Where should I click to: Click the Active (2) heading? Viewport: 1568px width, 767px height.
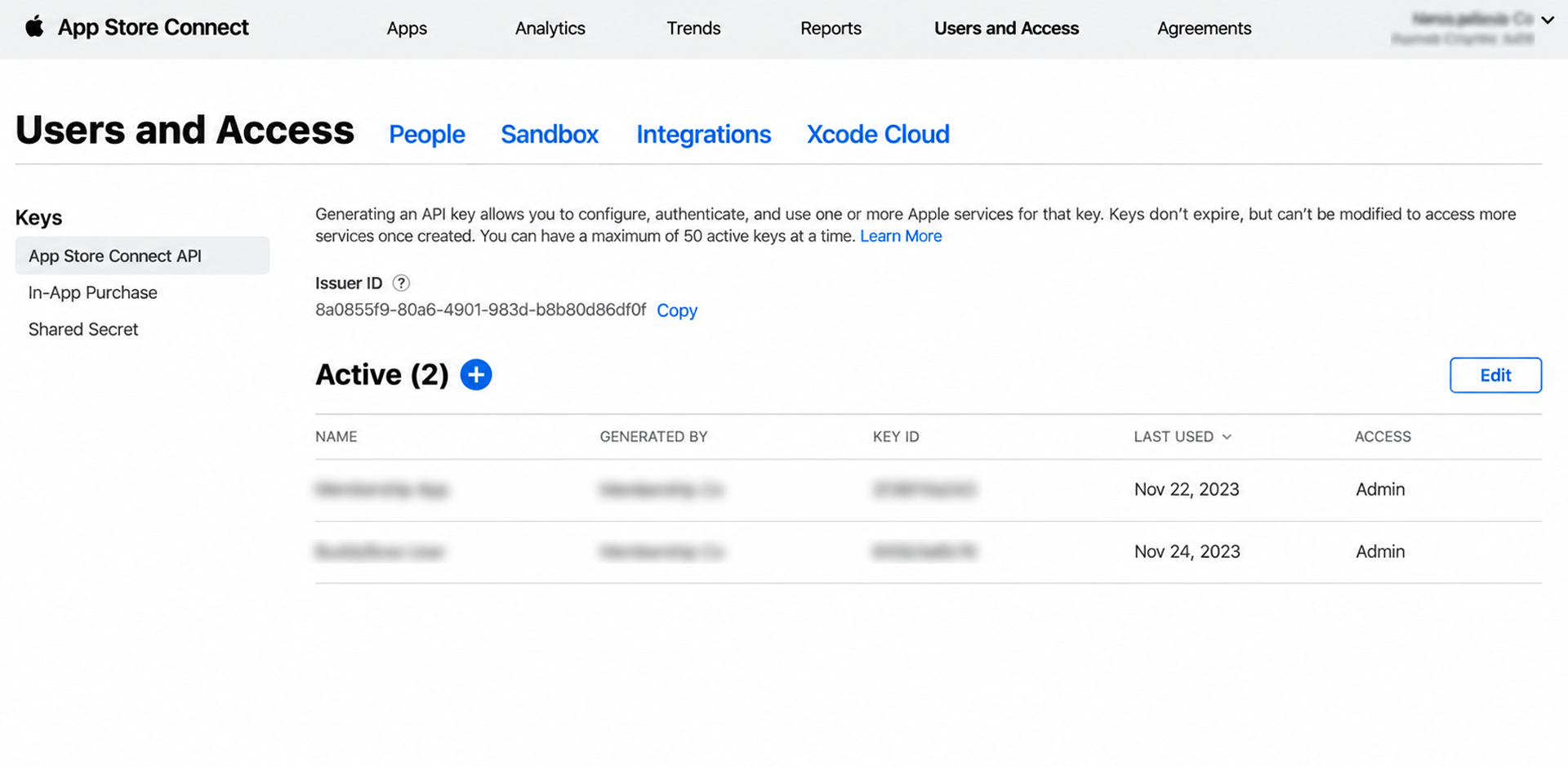point(382,375)
